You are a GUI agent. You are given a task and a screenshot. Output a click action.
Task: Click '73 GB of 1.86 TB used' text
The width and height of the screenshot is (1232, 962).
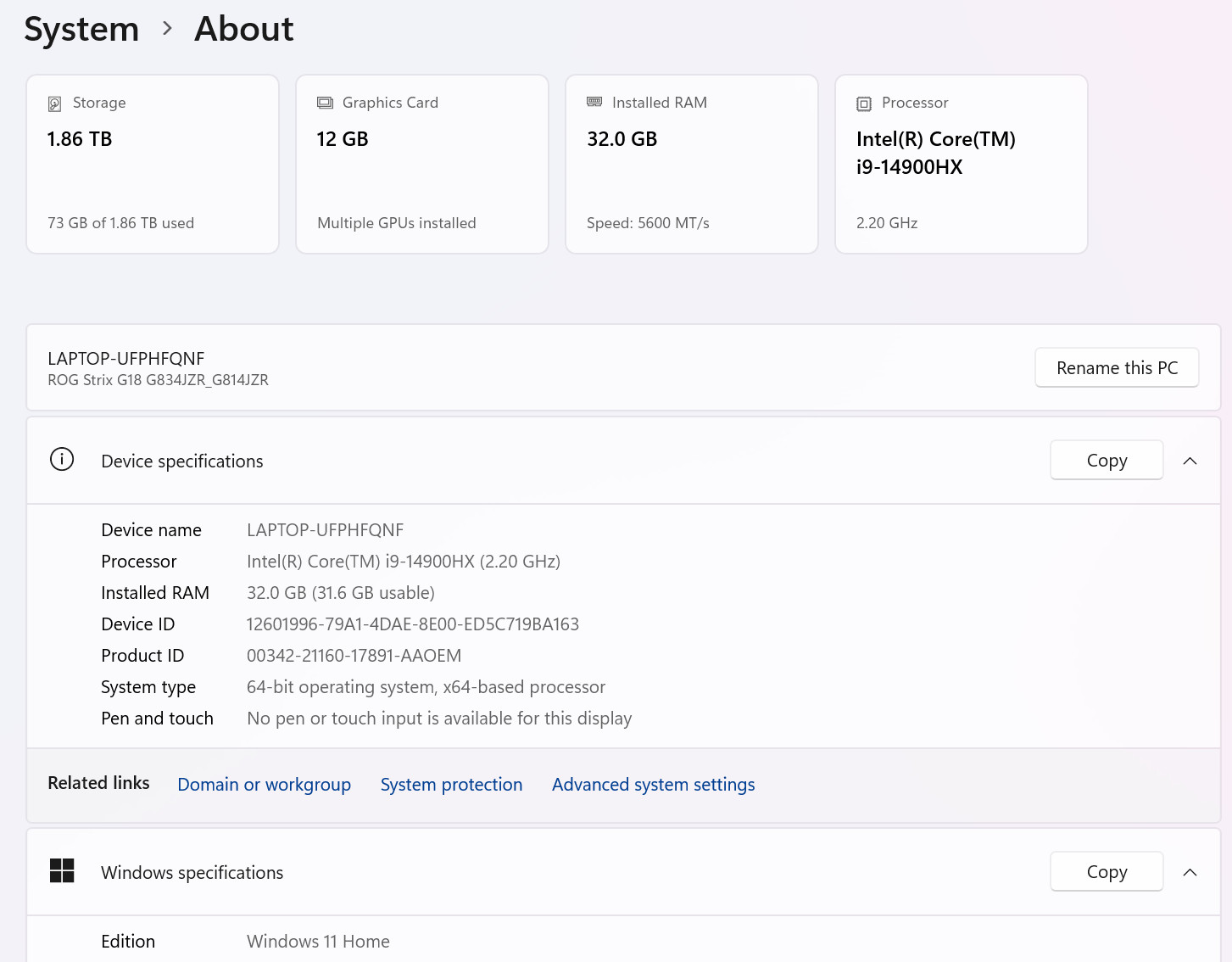(x=120, y=223)
